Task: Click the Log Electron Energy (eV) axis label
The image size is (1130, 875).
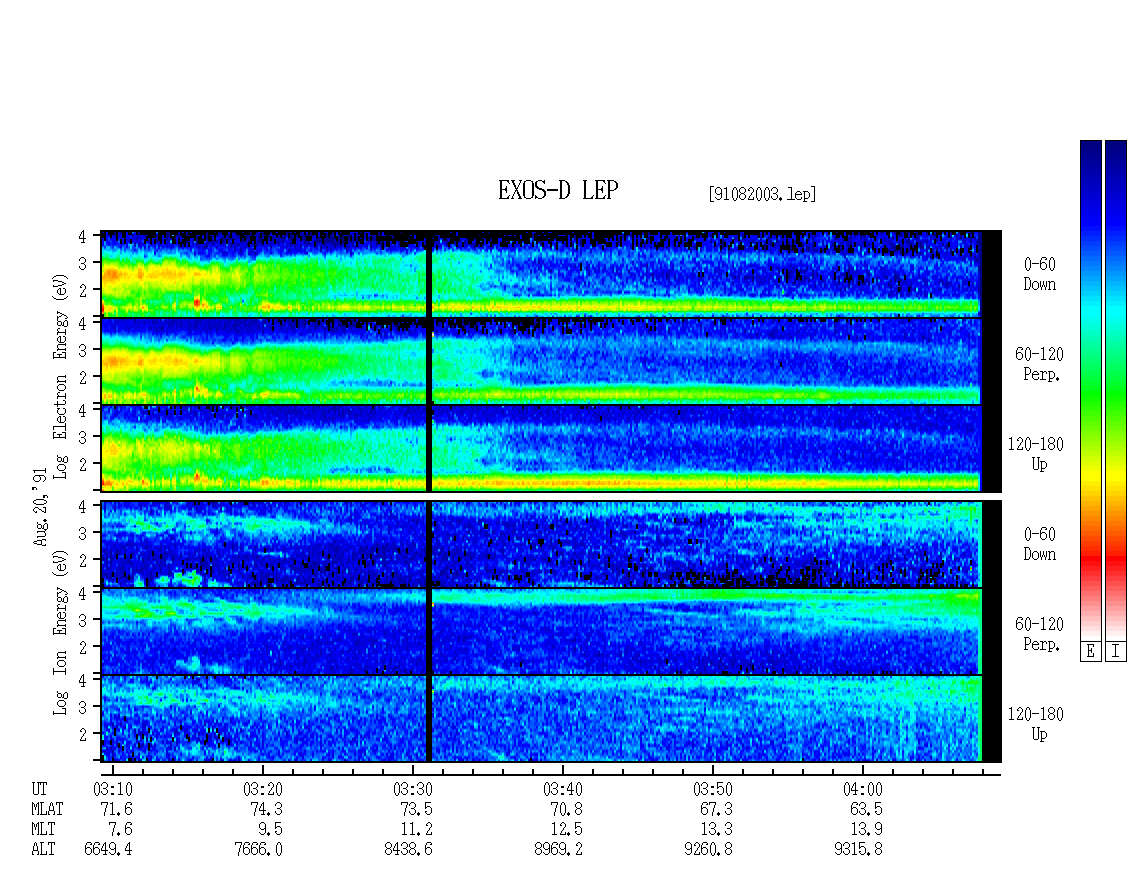Action: click(x=60, y=375)
